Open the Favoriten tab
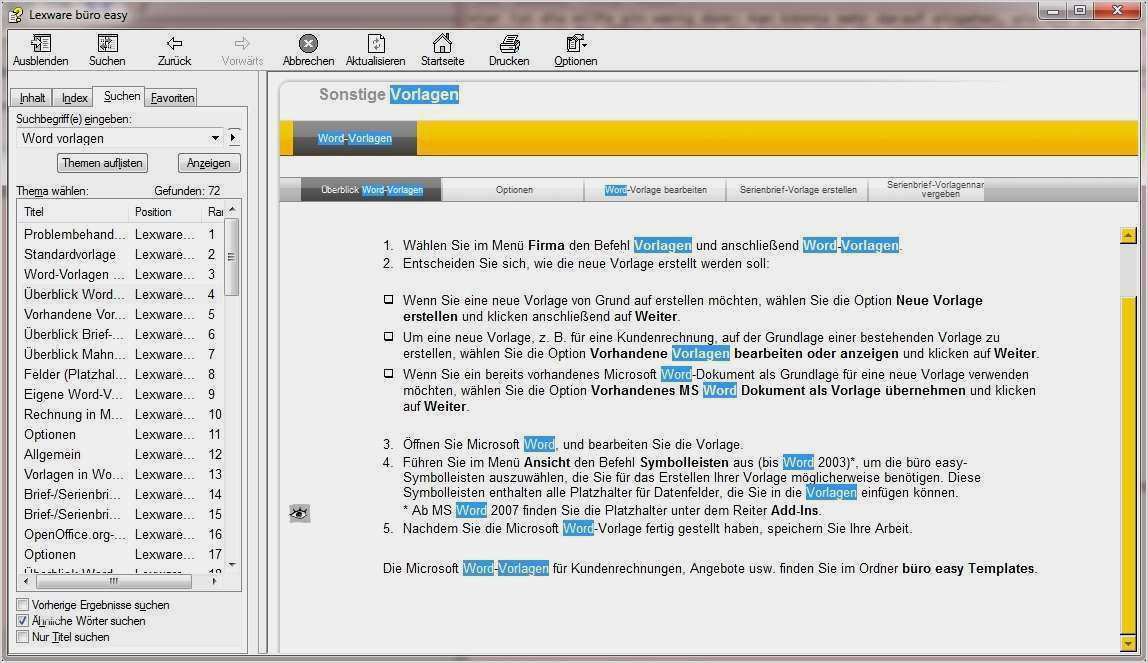This screenshot has height=663, width=1148. coord(173,98)
